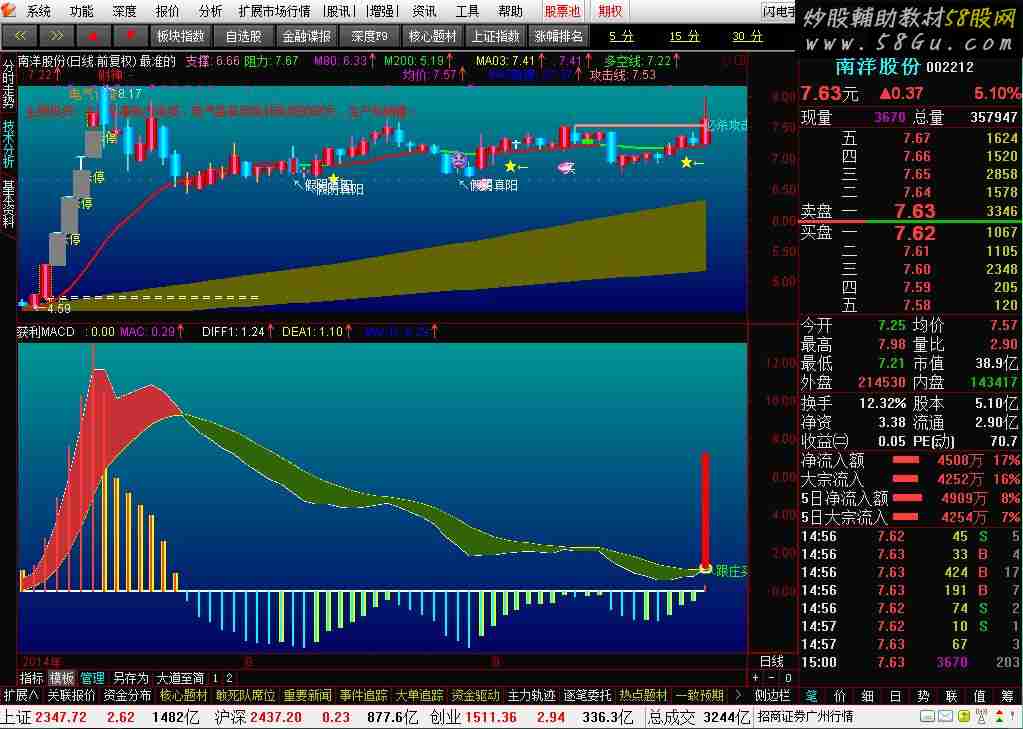Click the 管理 tab below the chart

pyautogui.click(x=92, y=678)
